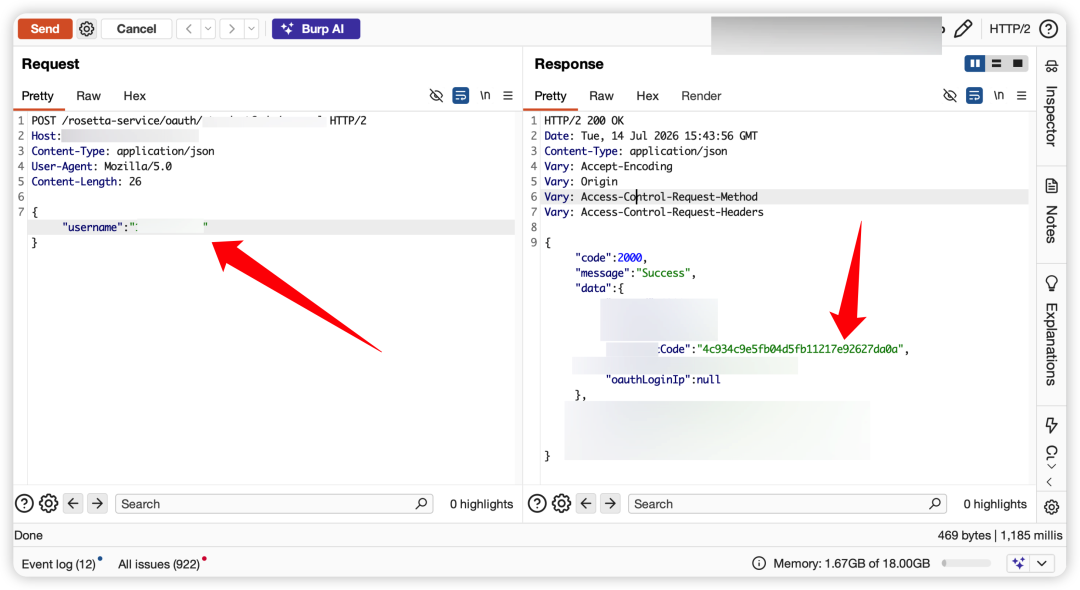
Task: Toggle line wrapping in the Request panel
Action: pyautogui.click(x=461, y=96)
